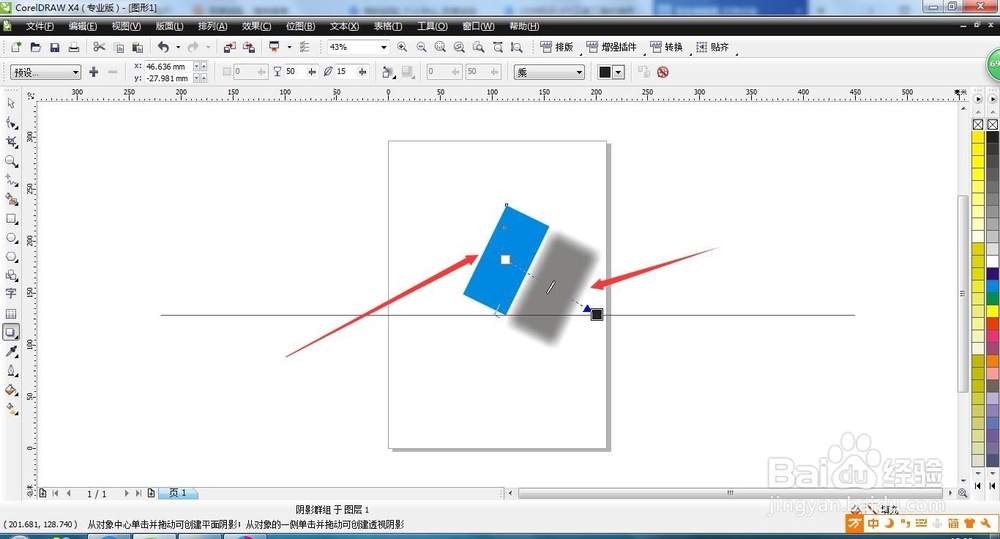This screenshot has height=539, width=1000.
Task: Open the zoom level 43% dropdown
Action: (x=383, y=47)
